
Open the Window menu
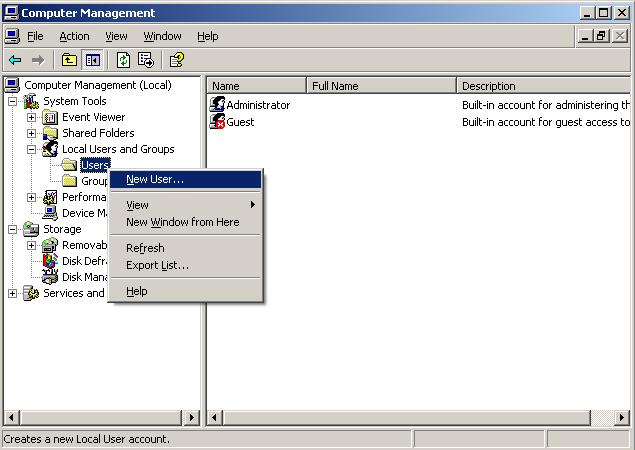(162, 36)
